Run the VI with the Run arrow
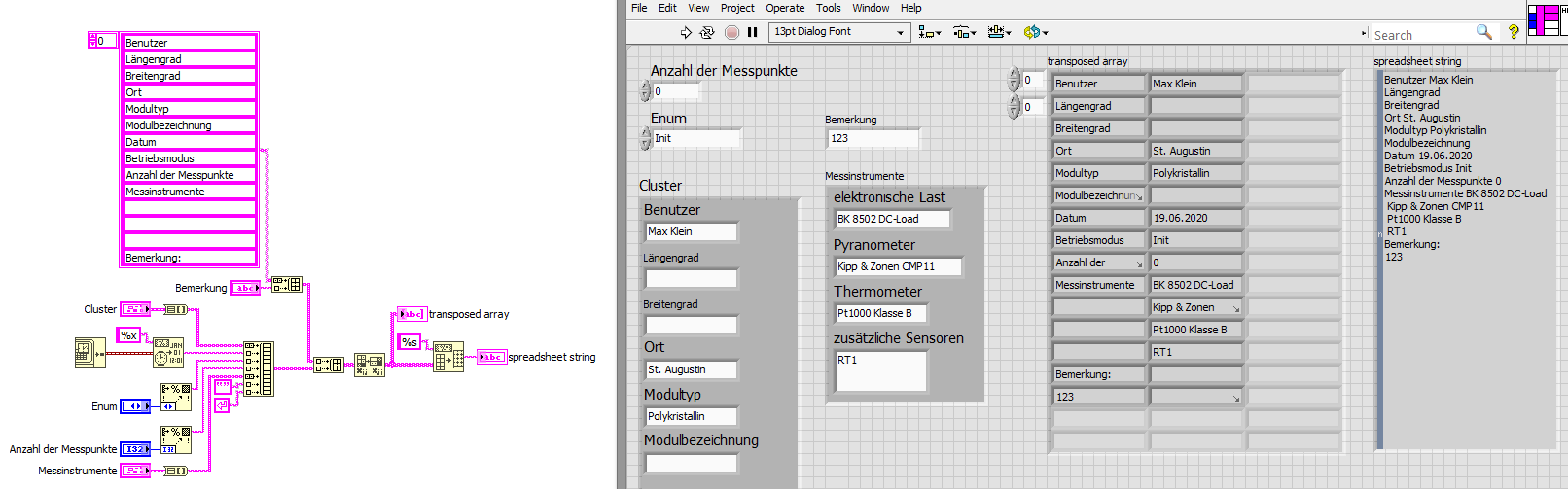The image size is (1568, 489). tap(686, 32)
